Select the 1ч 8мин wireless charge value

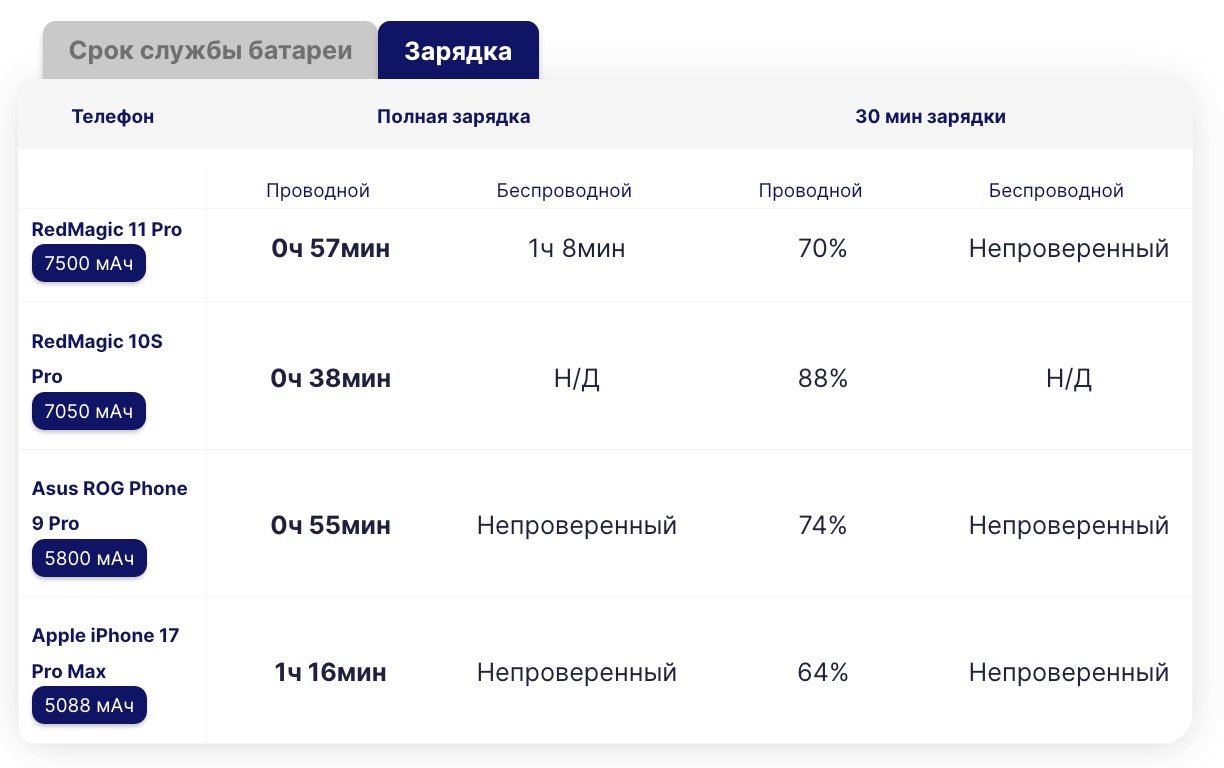(576, 249)
